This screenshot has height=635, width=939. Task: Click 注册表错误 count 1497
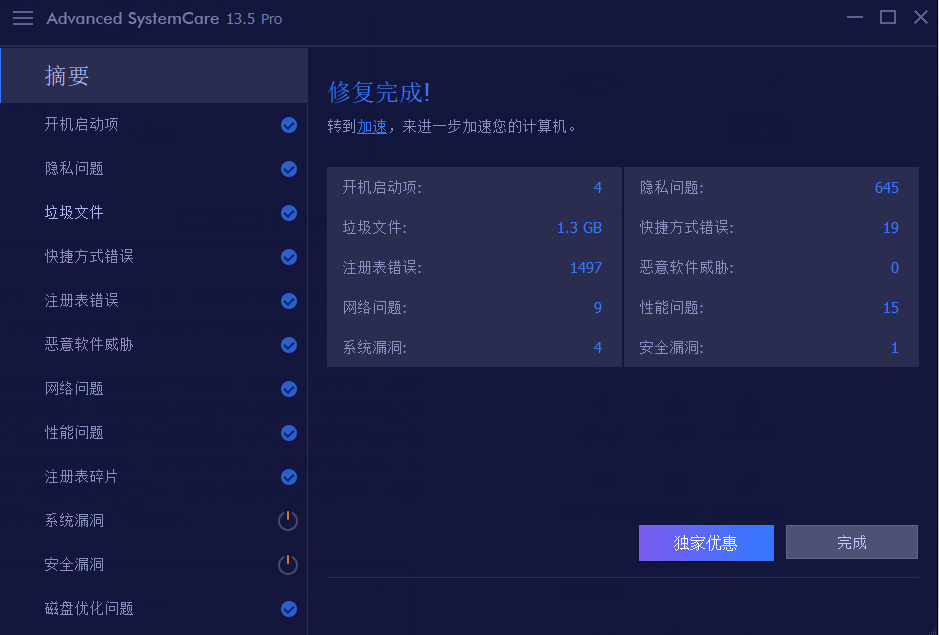click(586, 268)
